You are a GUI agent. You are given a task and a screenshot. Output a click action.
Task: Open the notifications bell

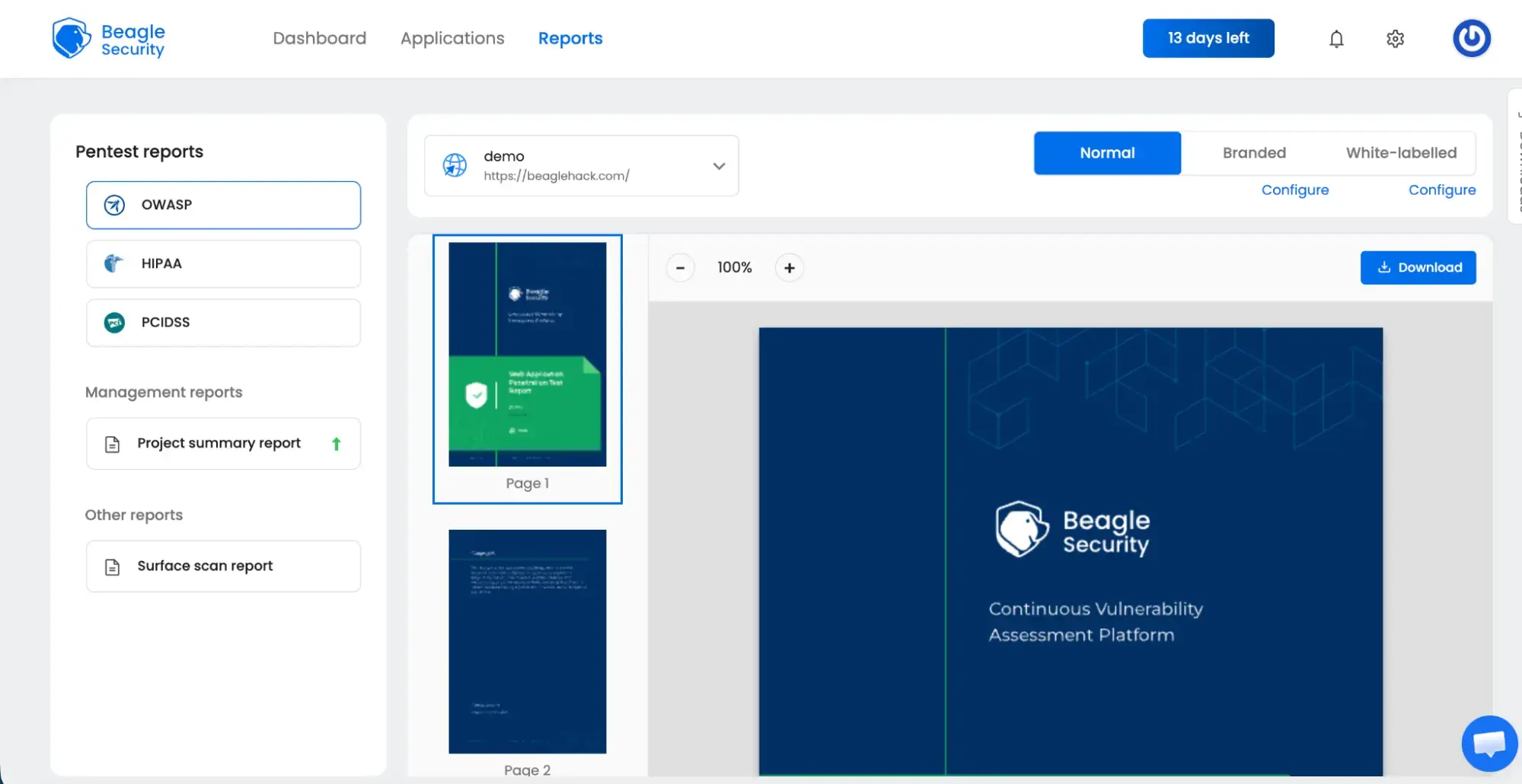pyautogui.click(x=1336, y=38)
